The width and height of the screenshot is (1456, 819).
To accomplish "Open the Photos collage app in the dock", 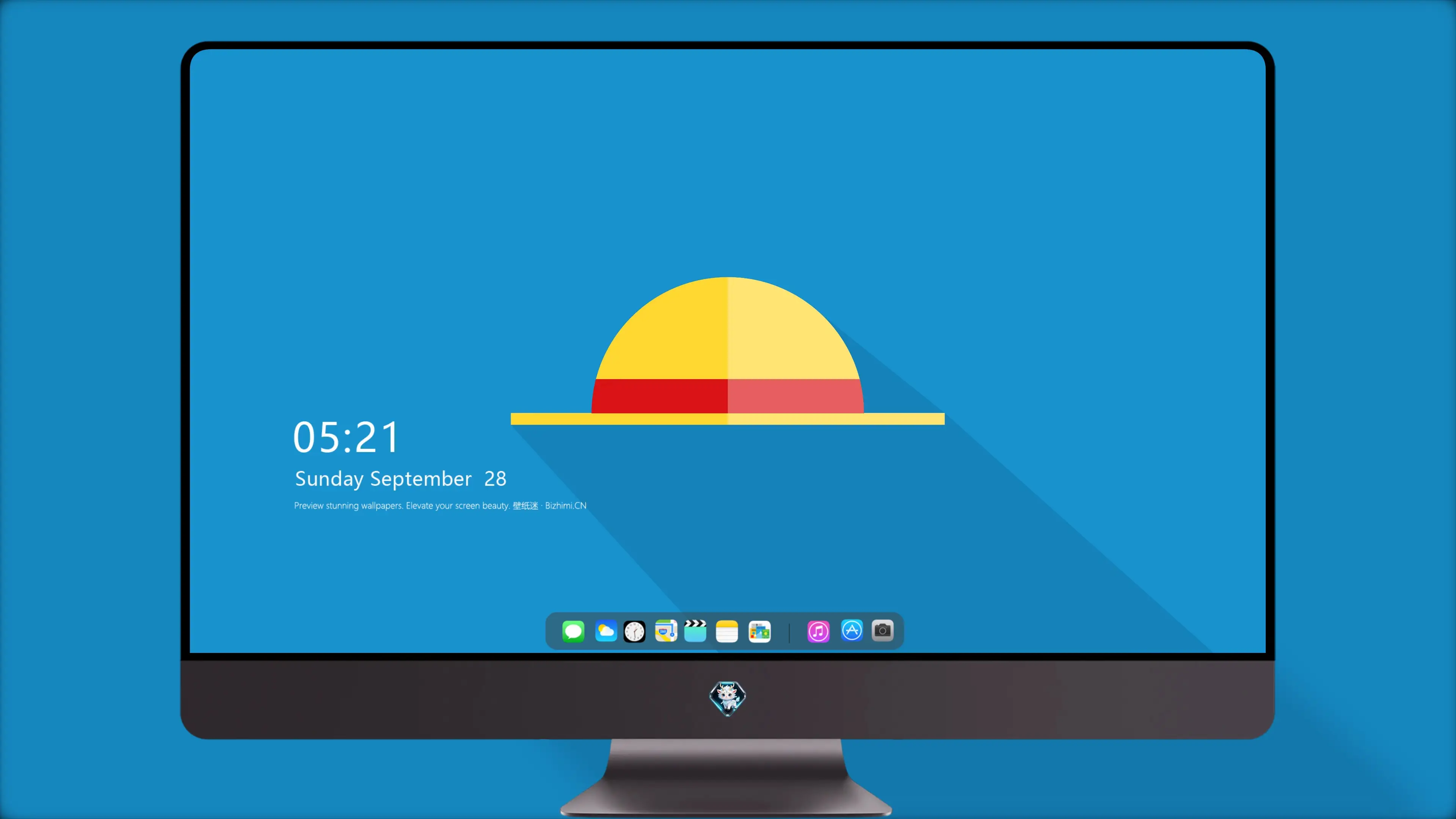I will (x=759, y=631).
